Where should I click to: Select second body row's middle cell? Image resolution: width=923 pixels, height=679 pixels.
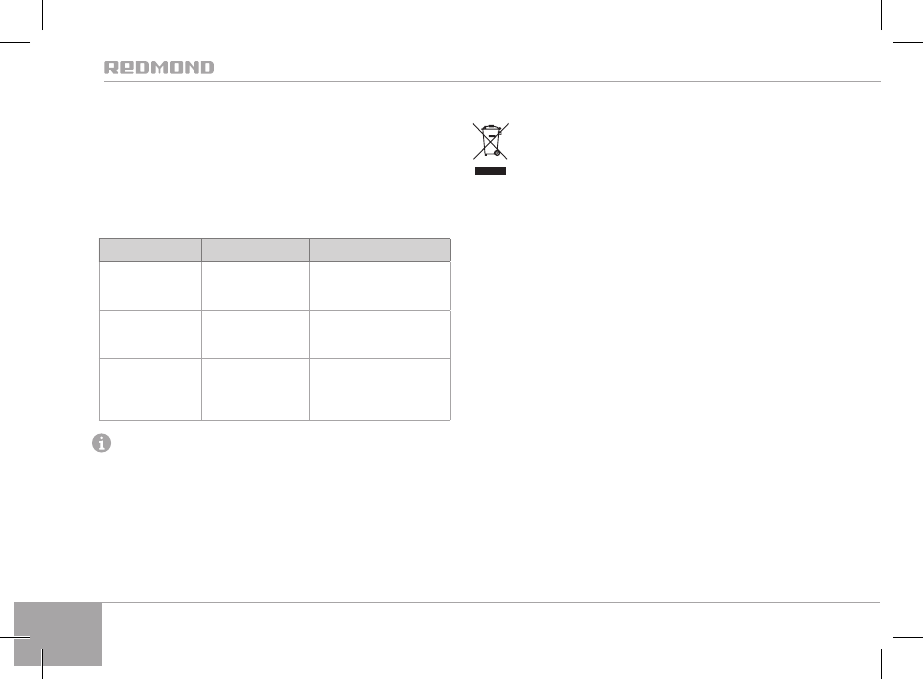[255, 334]
